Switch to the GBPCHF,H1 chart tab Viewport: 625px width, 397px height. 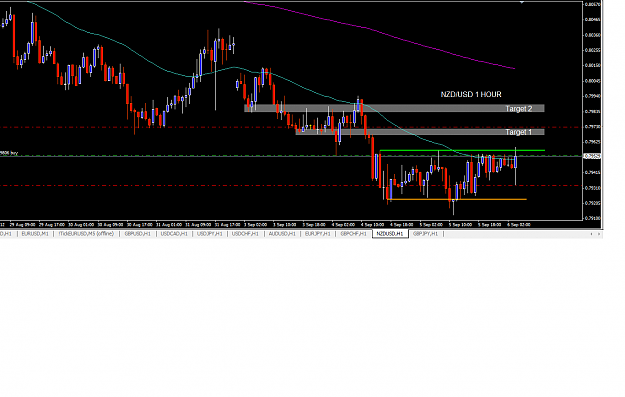tap(353, 234)
